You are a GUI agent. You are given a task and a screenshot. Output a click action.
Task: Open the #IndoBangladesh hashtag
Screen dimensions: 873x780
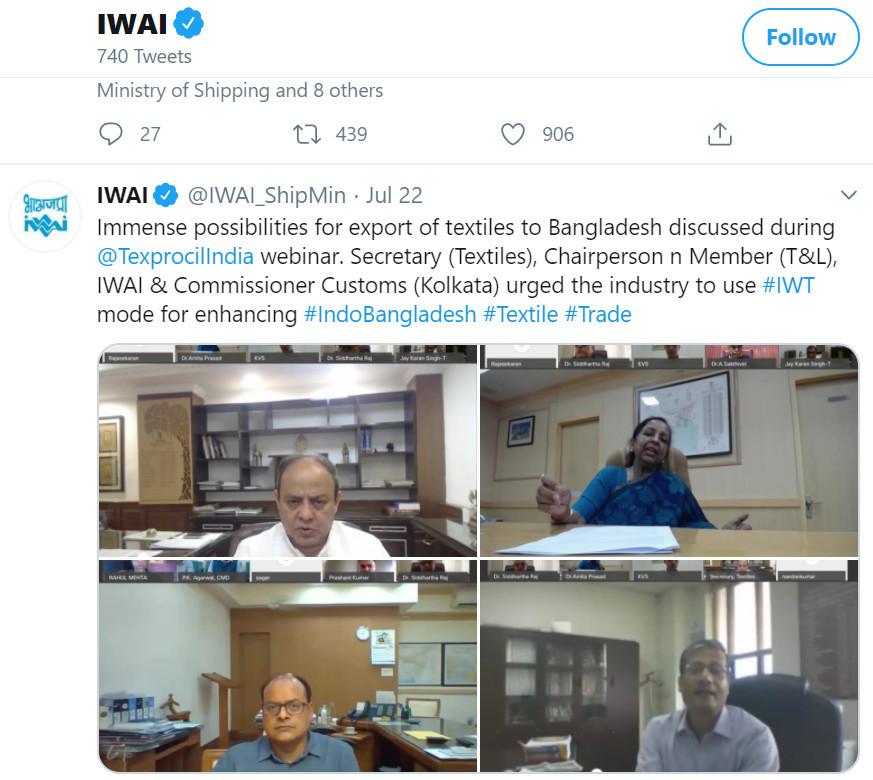click(x=390, y=315)
